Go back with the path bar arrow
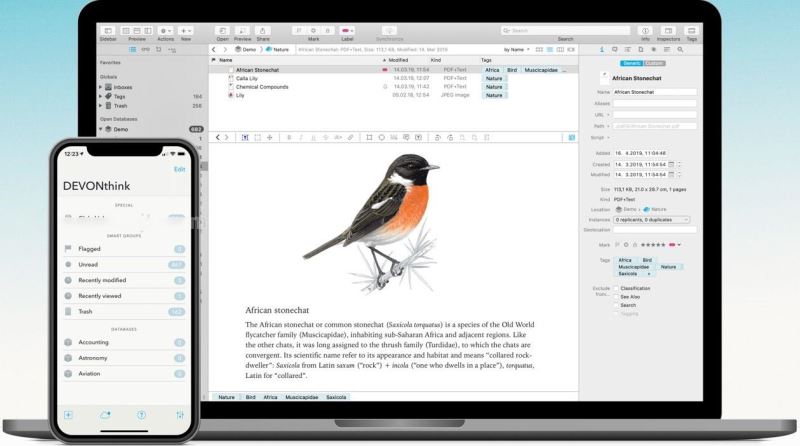800x446 pixels. click(x=214, y=49)
